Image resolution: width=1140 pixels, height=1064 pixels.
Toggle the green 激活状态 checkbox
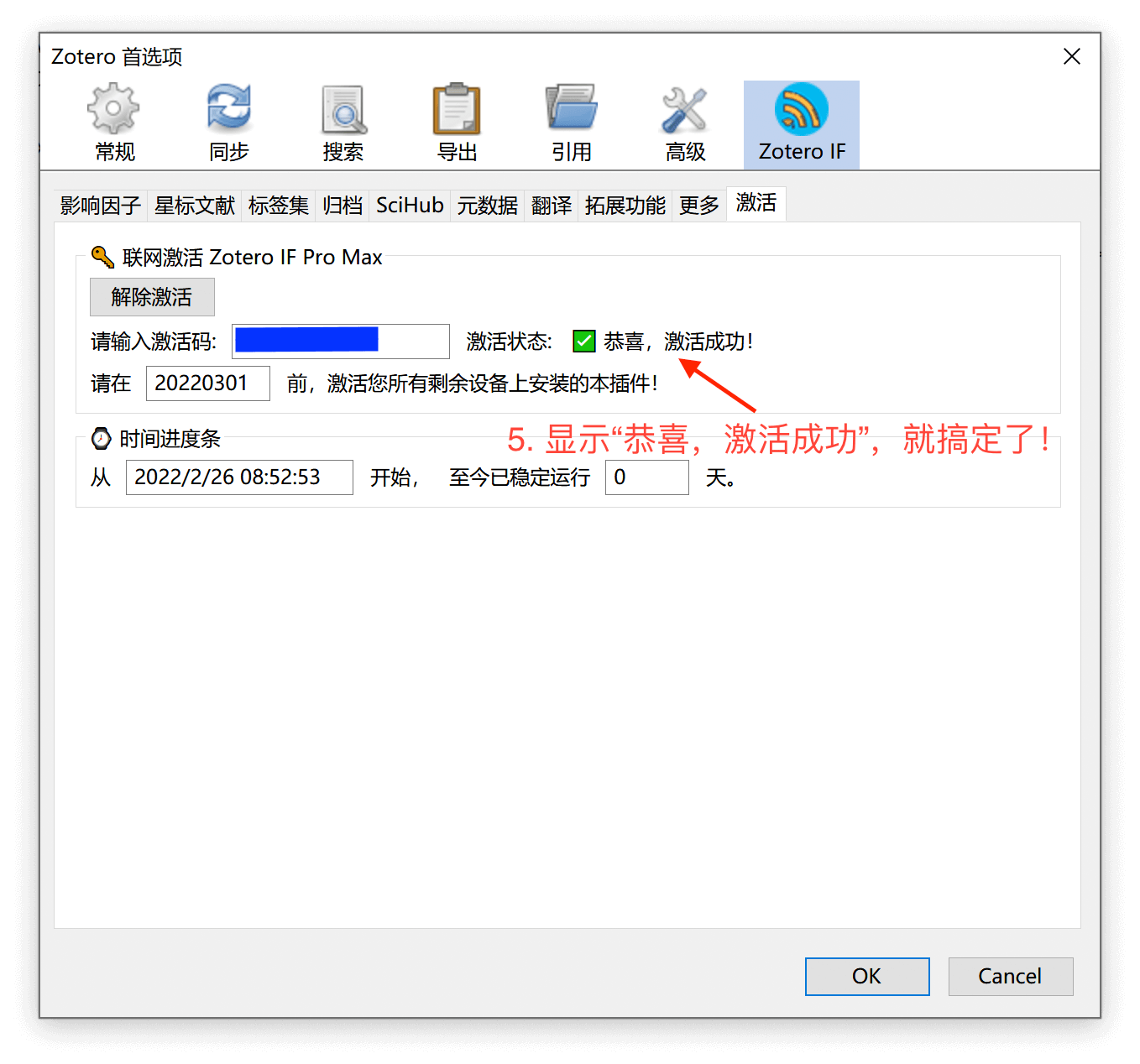point(583,342)
